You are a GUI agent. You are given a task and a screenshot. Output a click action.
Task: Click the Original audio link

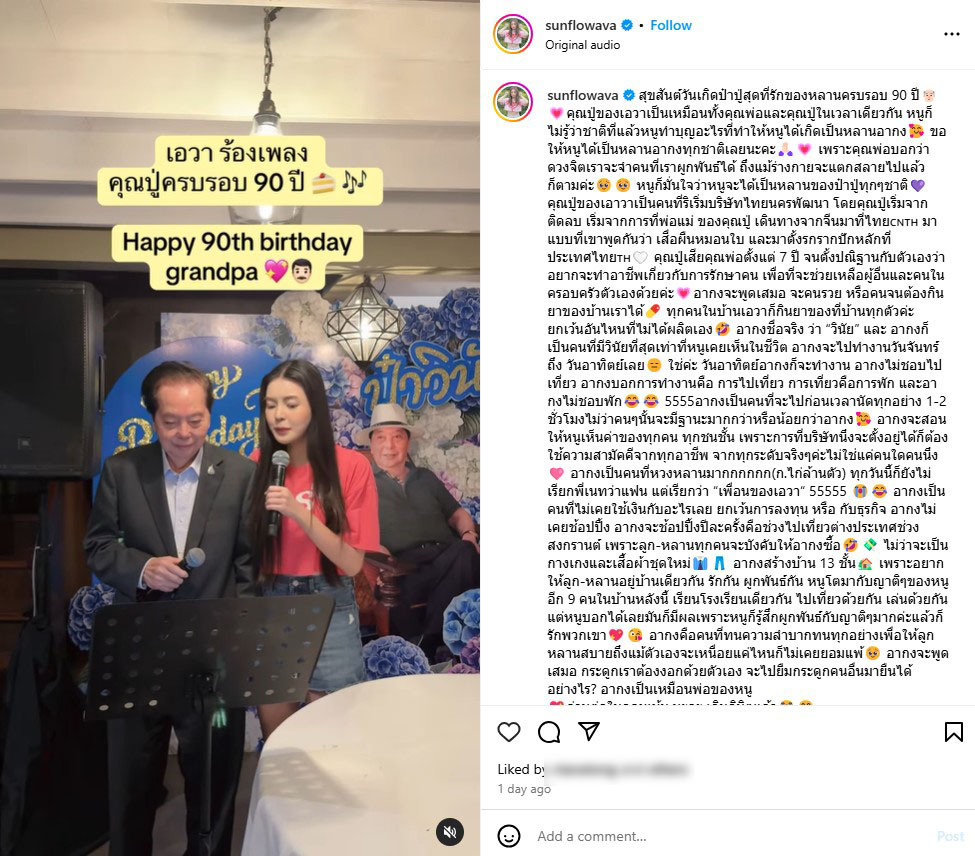coord(583,45)
